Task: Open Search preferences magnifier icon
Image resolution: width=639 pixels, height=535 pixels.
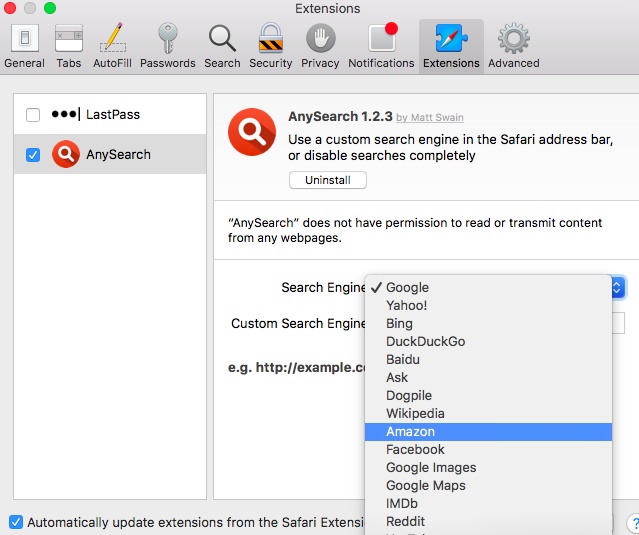Action: click(222, 46)
